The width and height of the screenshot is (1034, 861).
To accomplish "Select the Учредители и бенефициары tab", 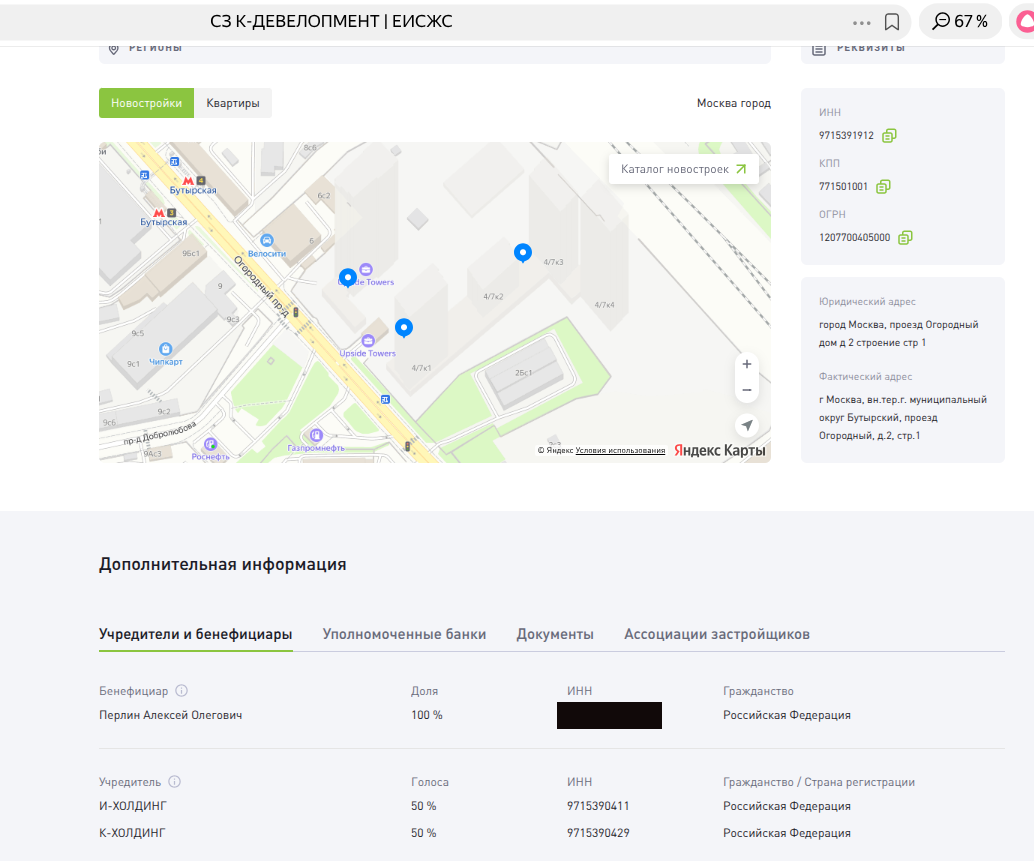I will (x=195, y=634).
